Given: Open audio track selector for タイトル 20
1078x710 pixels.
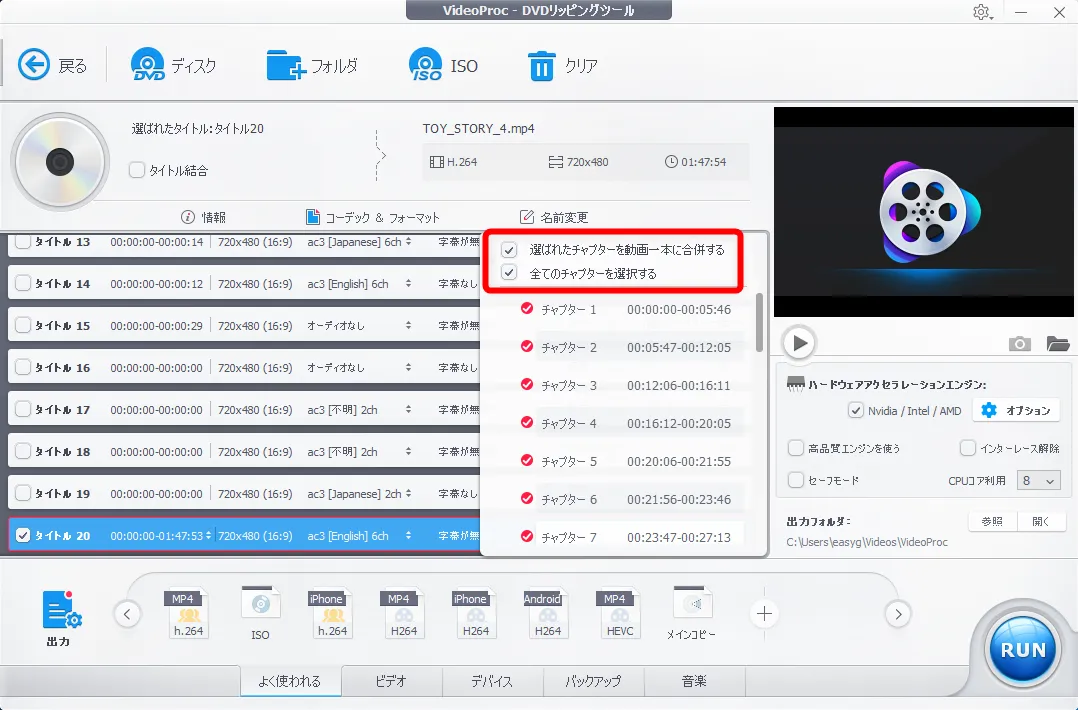Looking at the screenshot, I should tap(408, 535).
